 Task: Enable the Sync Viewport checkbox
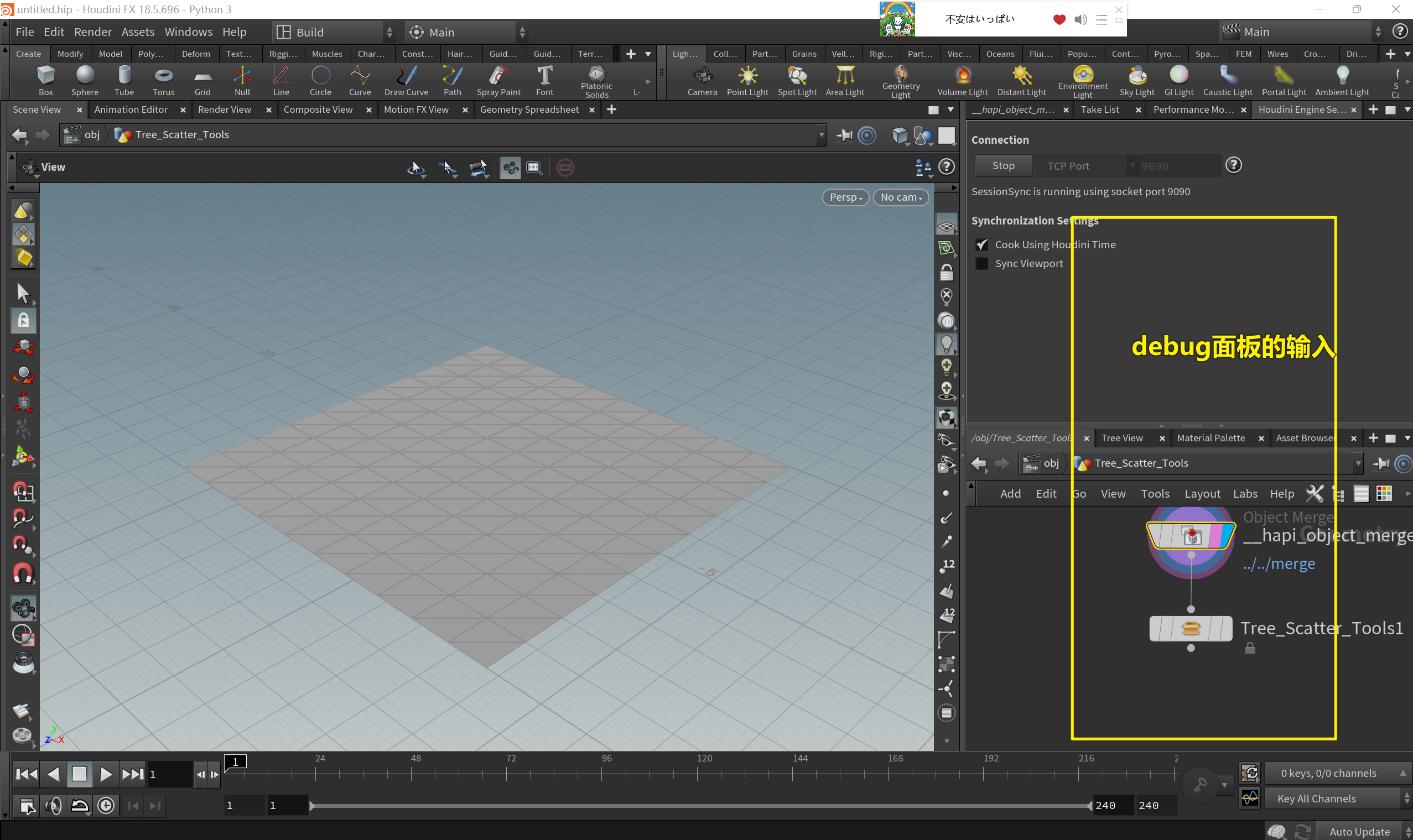pos(982,263)
